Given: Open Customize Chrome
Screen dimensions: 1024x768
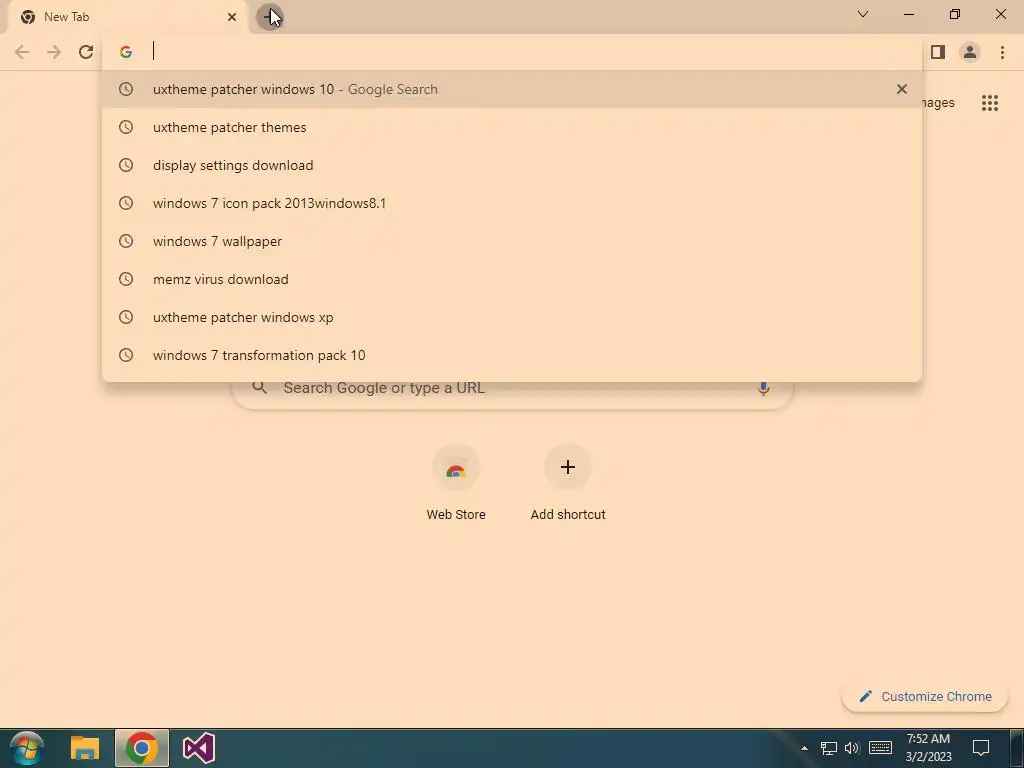Looking at the screenshot, I should [925, 696].
